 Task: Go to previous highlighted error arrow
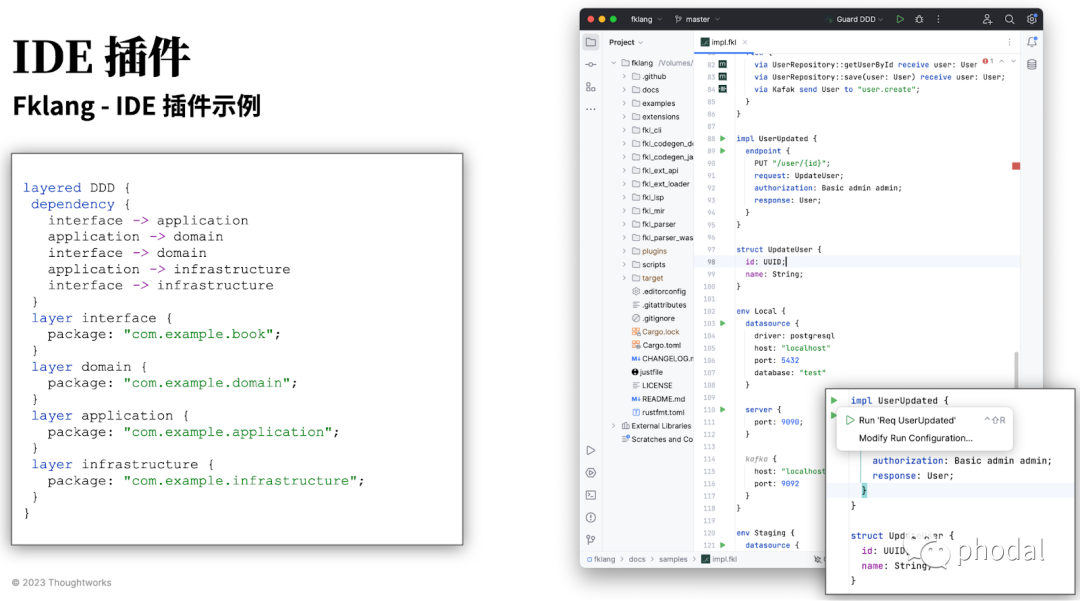(x=1001, y=62)
